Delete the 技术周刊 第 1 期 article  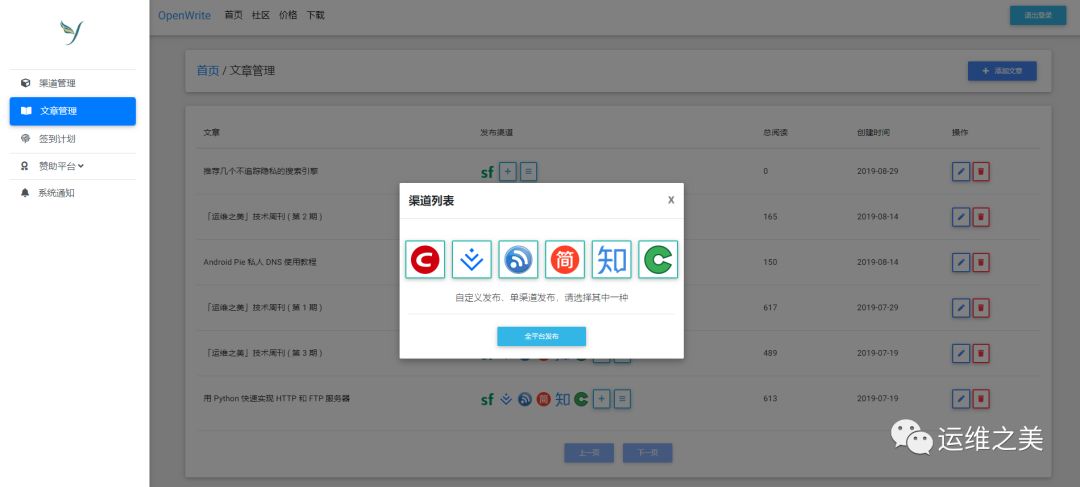tap(981, 308)
